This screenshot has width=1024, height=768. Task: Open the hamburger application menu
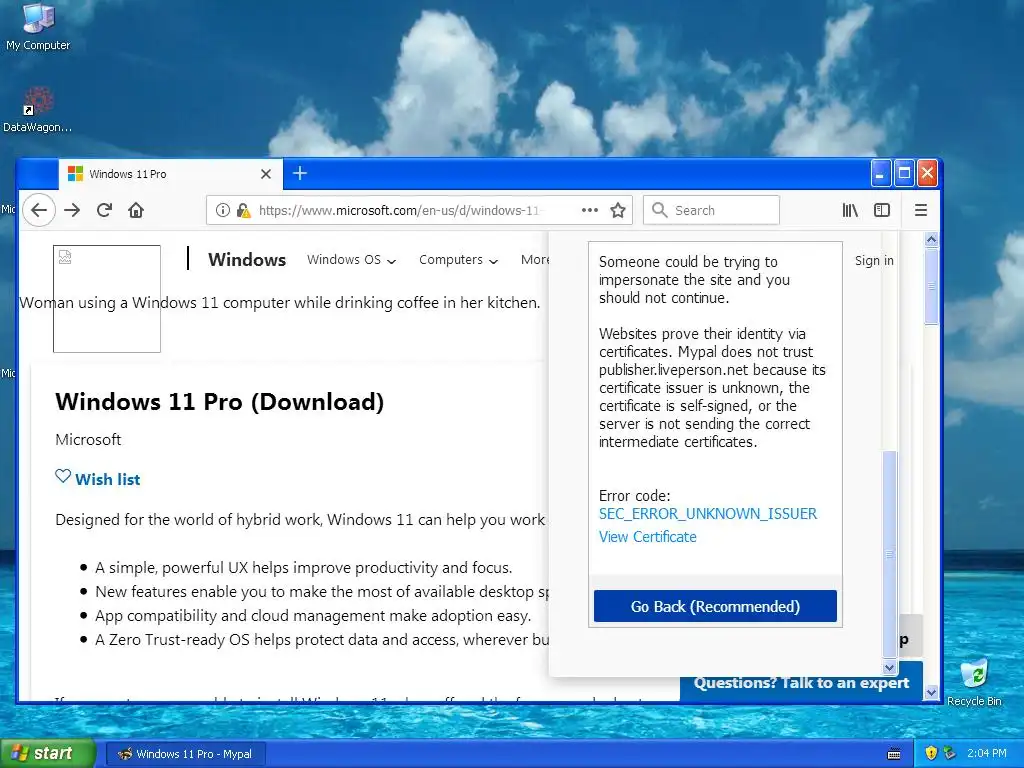pyautogui.click(x=921, y=210)
